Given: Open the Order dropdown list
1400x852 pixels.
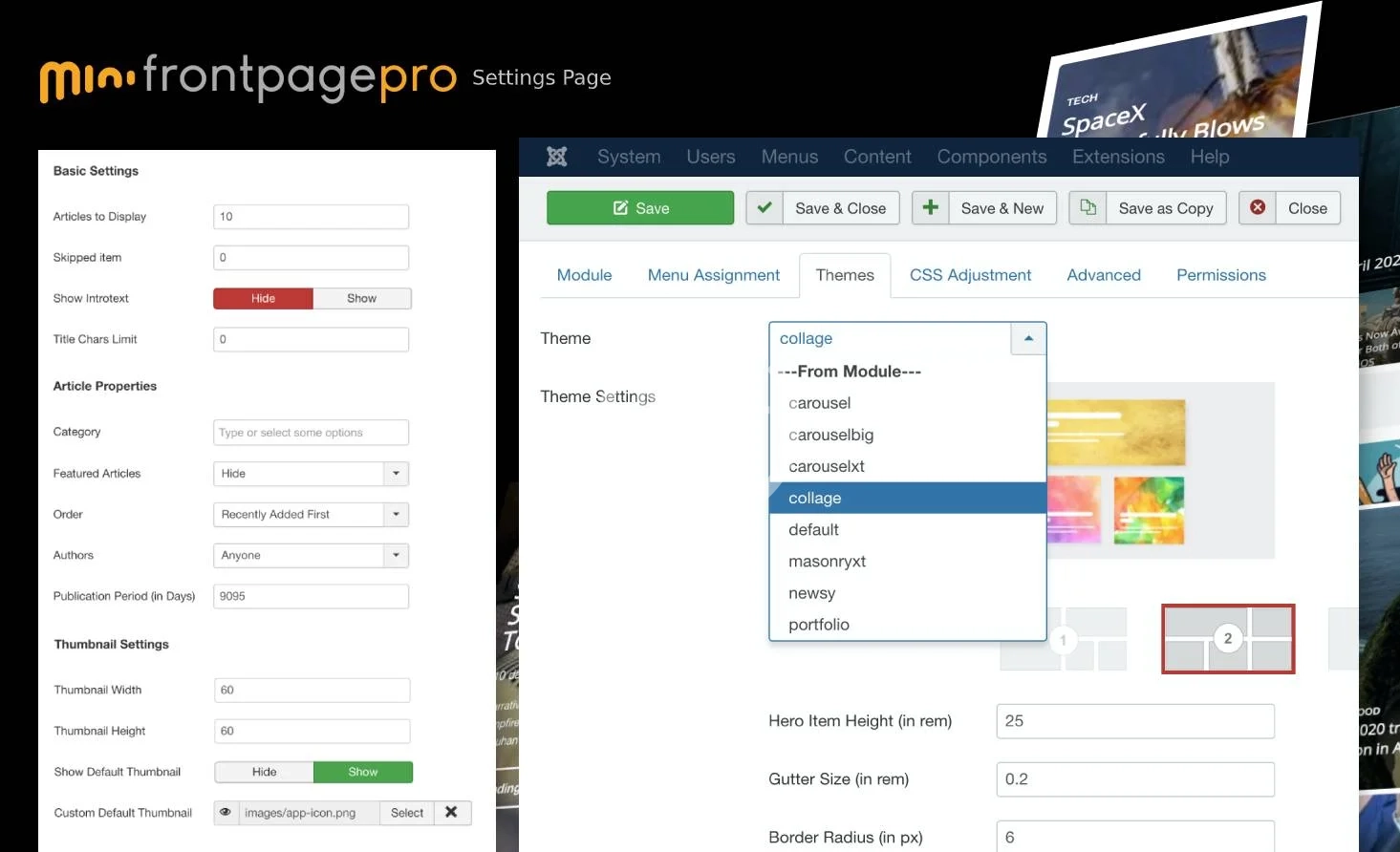Looking at the screenshot, I should [397, 515].
